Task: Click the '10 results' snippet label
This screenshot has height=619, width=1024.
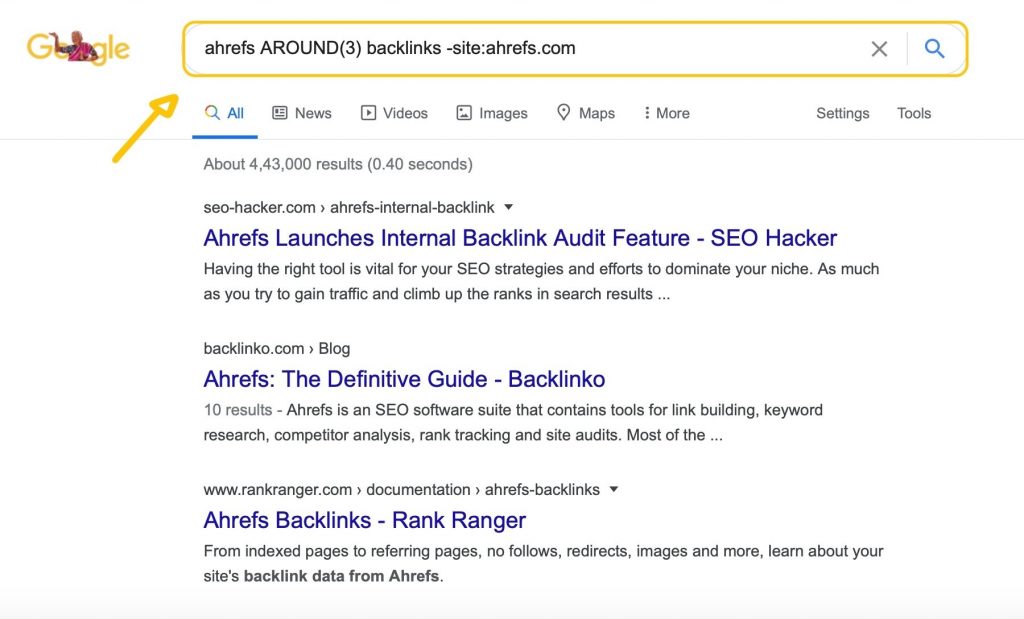Action: point(238,410)
